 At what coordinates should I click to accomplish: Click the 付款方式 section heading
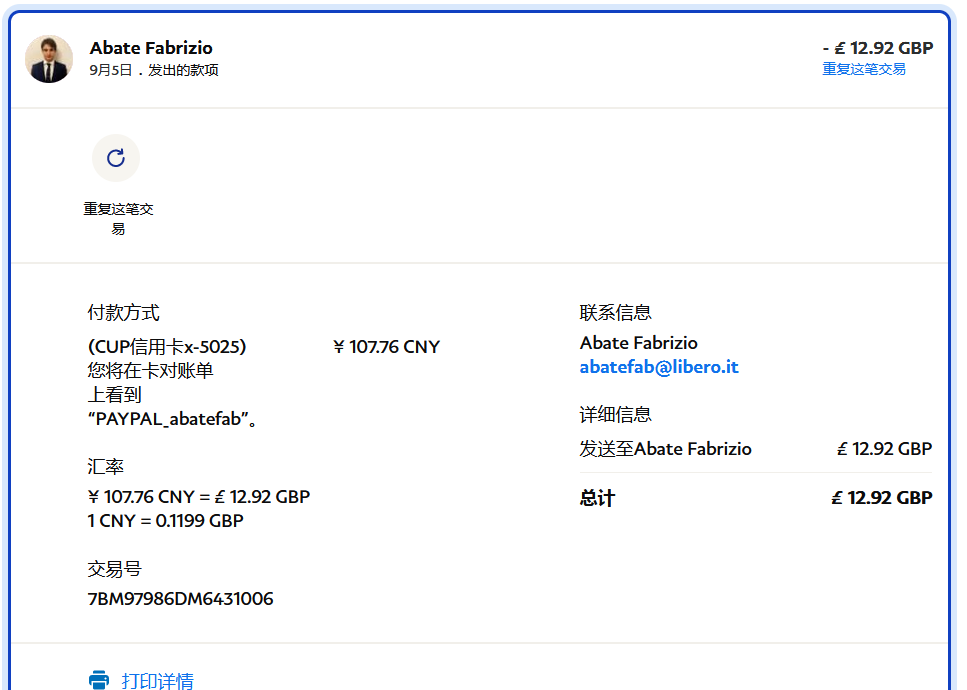pyautogui.click(x=124, y=313)
